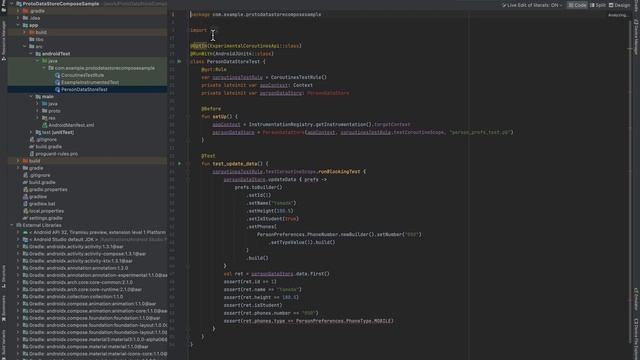Expand the proto folder

coord(38,111)
